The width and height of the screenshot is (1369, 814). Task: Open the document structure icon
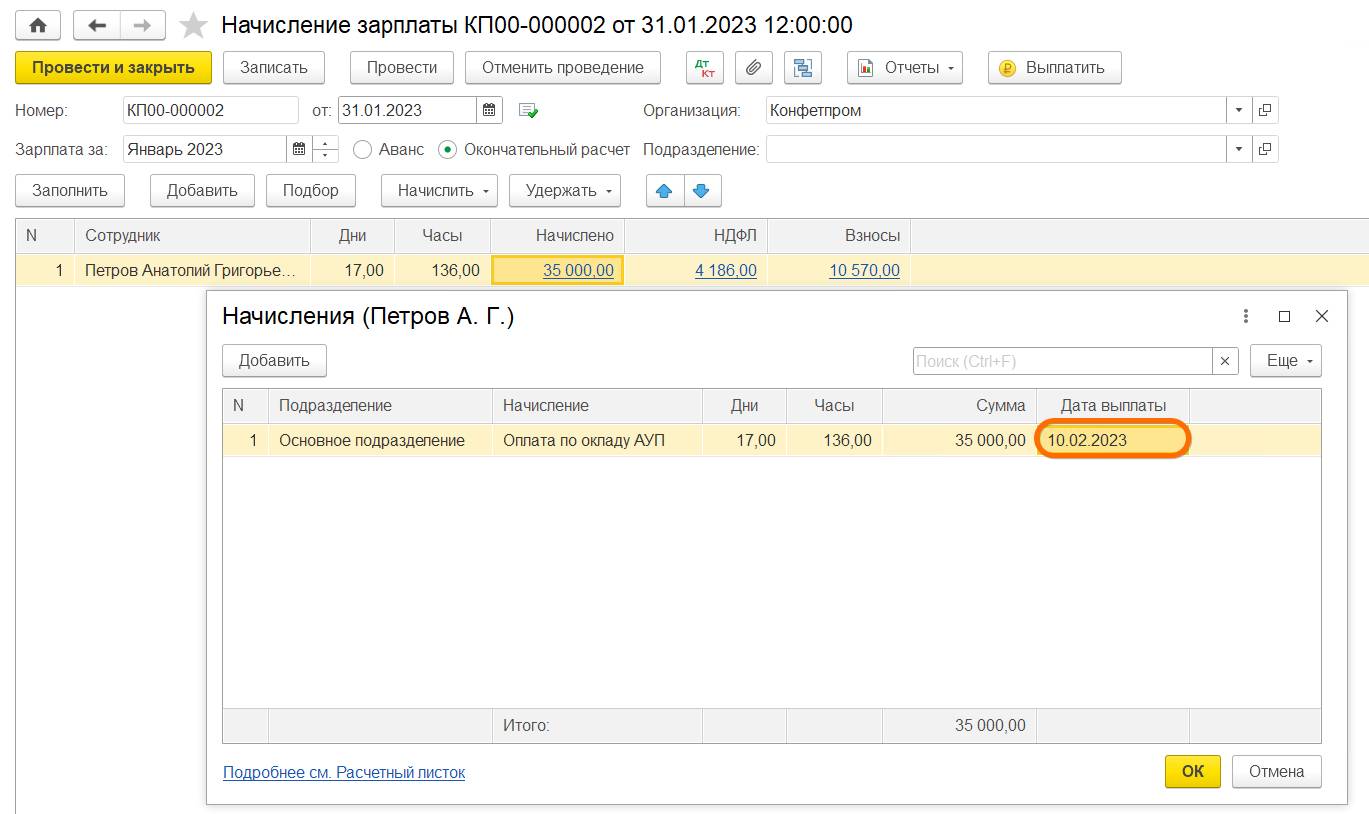(802, 68)
